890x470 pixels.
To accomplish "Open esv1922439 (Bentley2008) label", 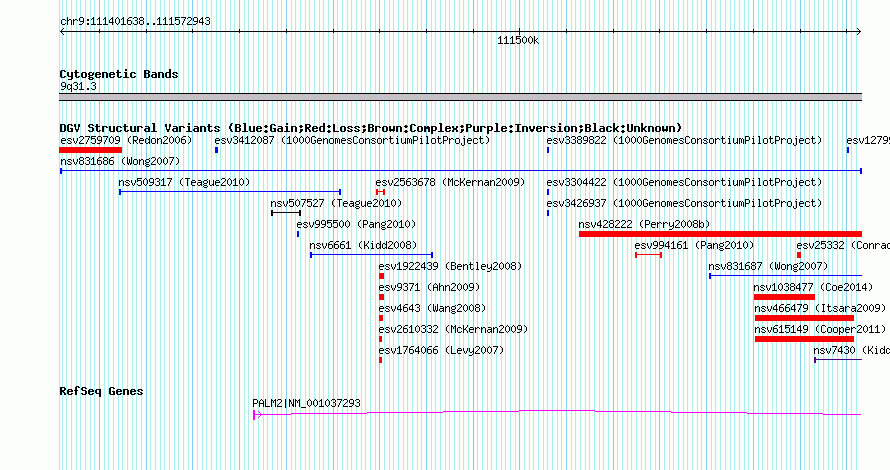I will point(450,266).
